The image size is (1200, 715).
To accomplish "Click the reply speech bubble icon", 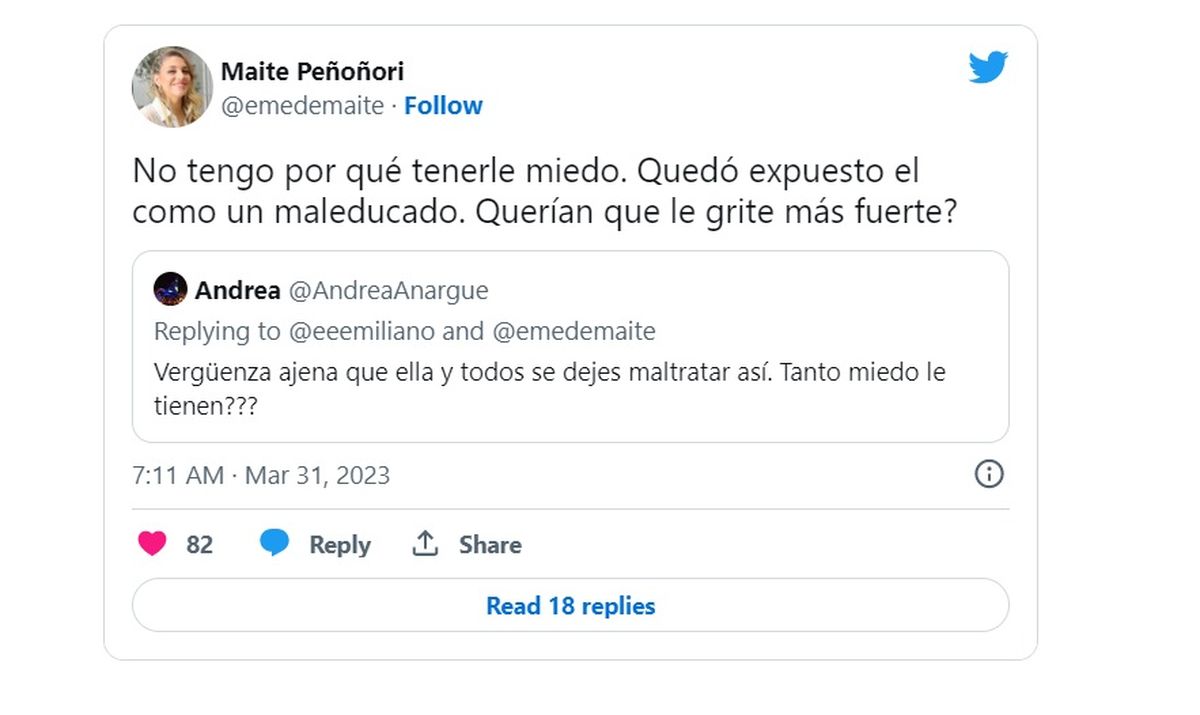I will (x=275, y=544).
